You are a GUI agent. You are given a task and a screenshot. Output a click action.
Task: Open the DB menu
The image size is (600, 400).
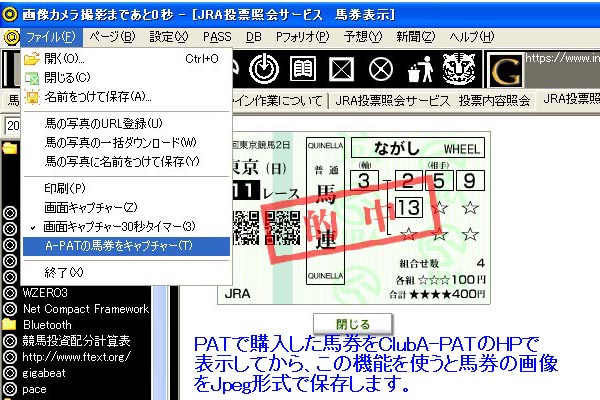[x=253, y=37]
